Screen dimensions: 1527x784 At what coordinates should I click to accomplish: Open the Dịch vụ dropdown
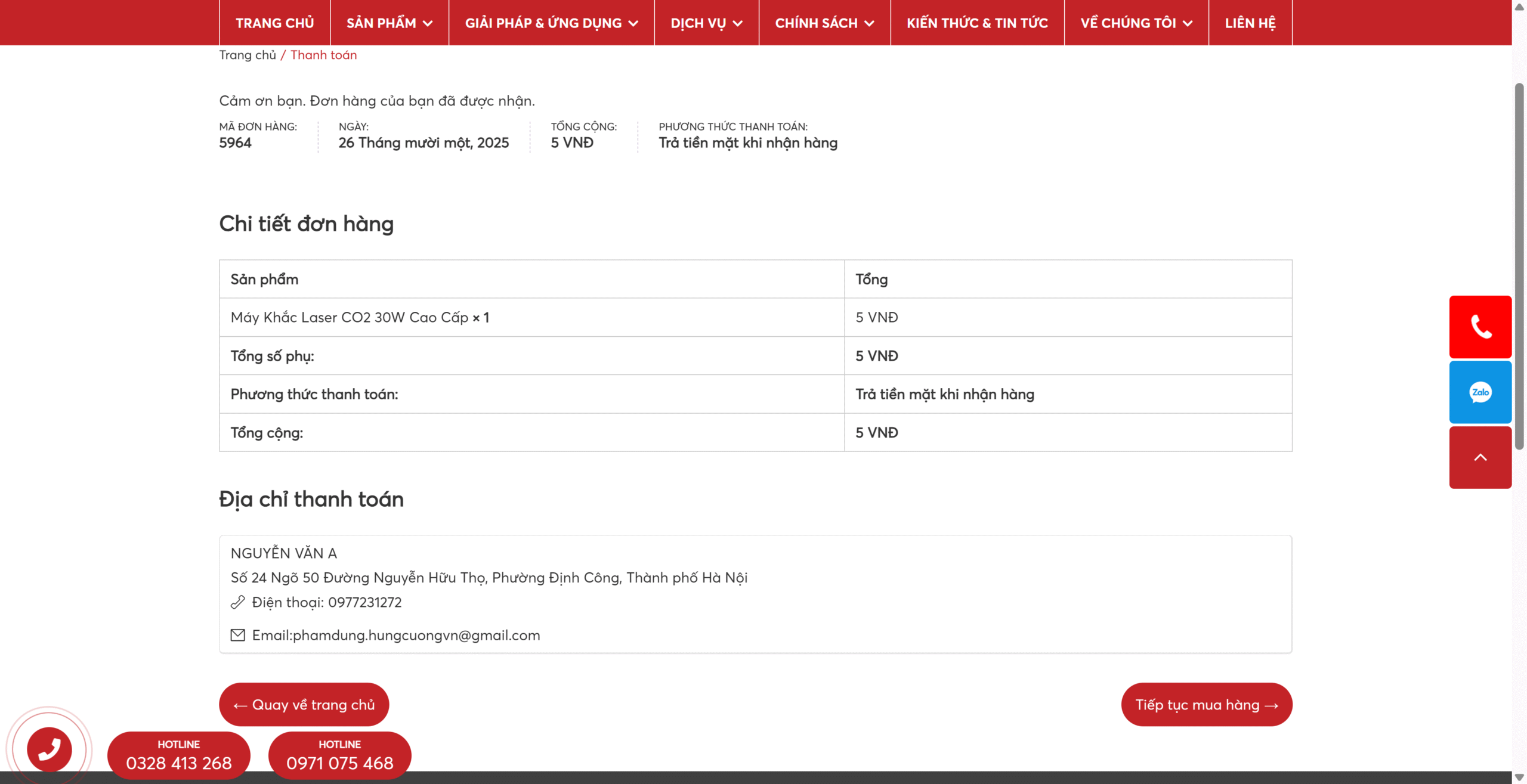[706, 23]
